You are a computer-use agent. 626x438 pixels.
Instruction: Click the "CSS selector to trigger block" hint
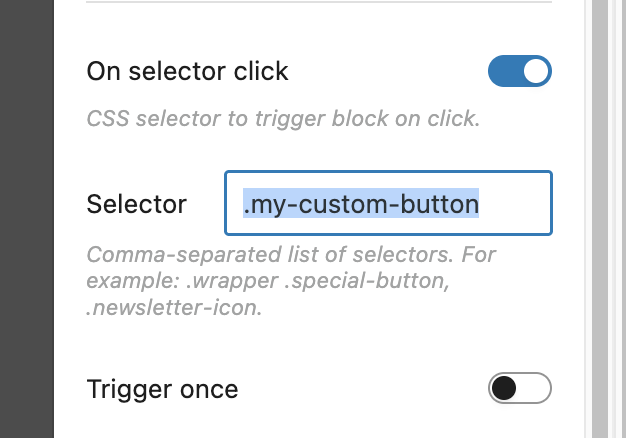pos(284,120)
